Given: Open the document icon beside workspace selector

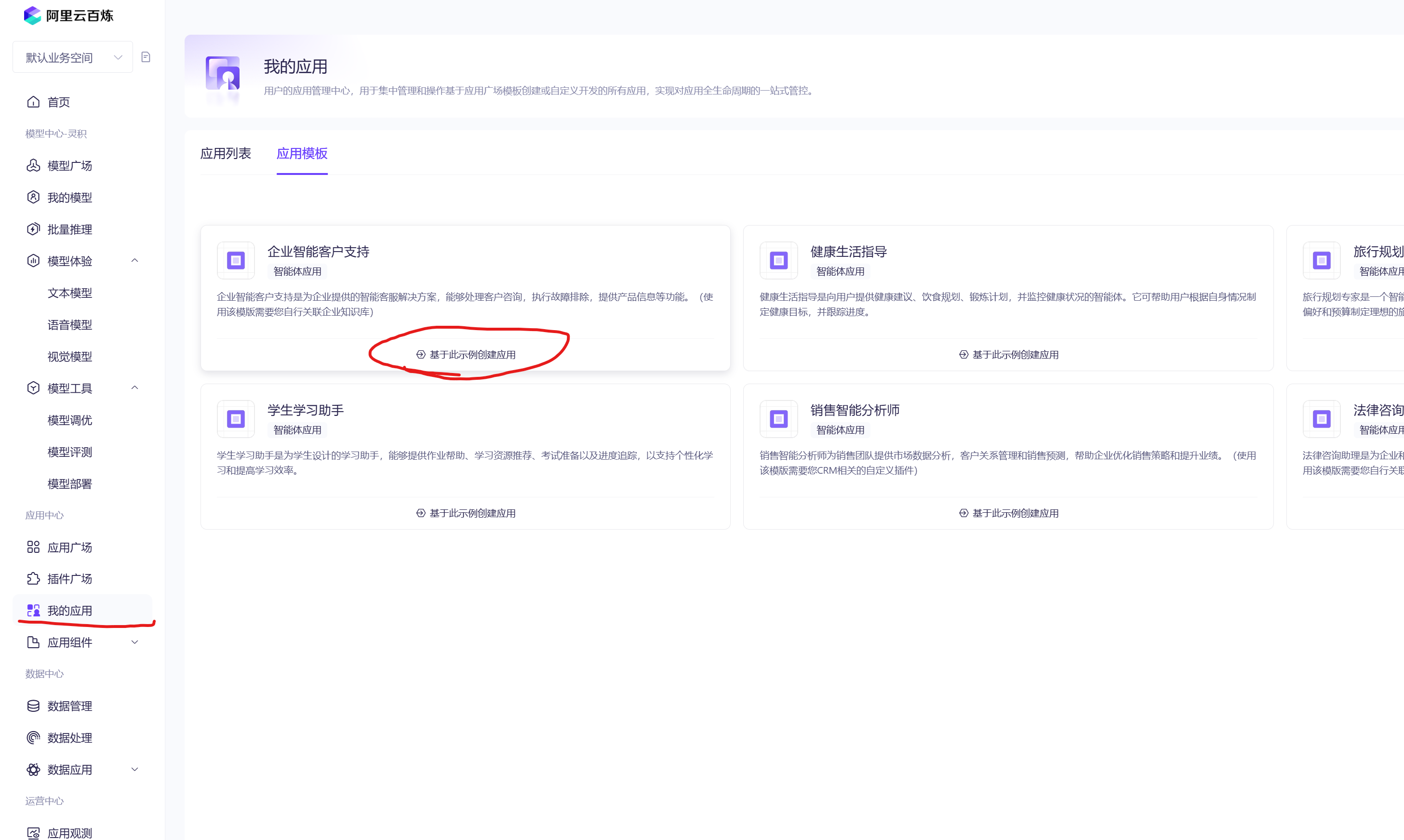Looking at the screenshot, I should pos(146,57).
